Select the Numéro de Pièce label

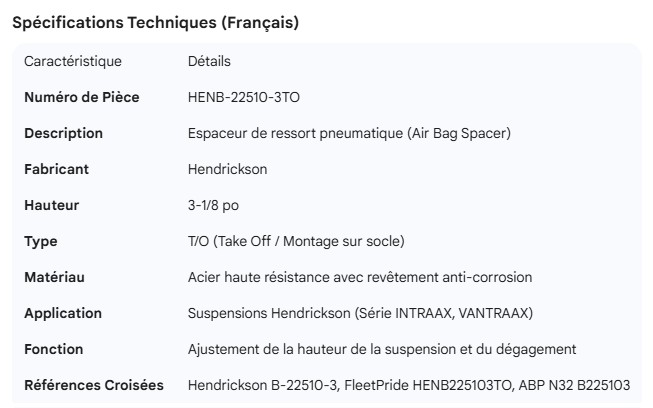pyautogui.click(x=81, y=98)
